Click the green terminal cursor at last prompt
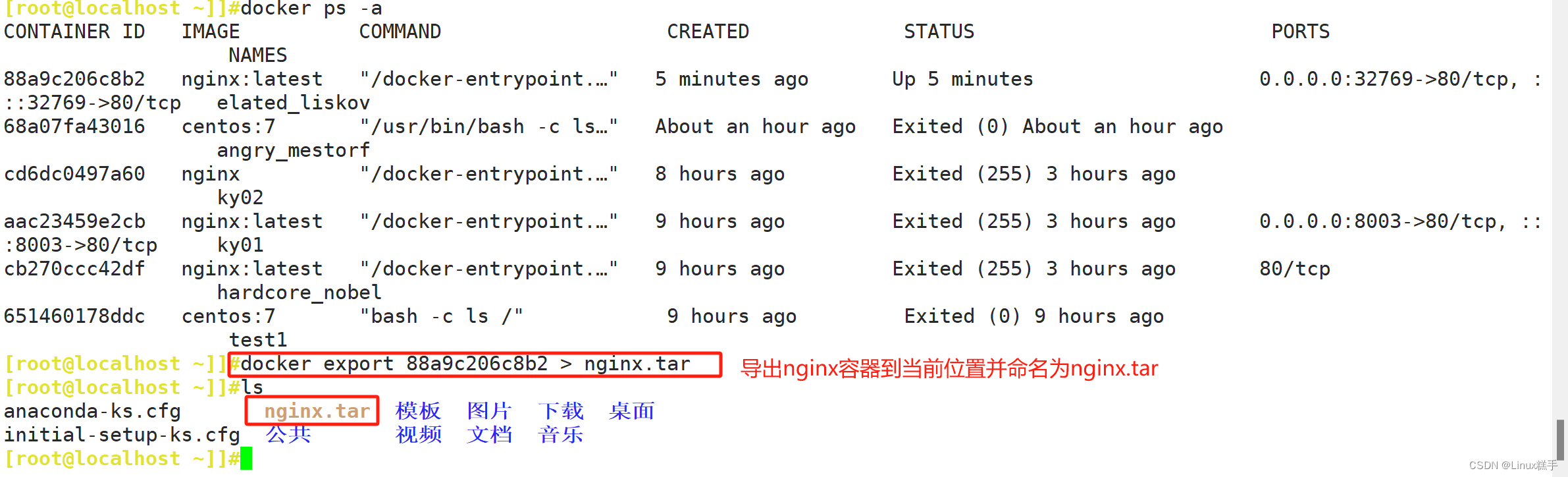 click(x=246, y=459)
